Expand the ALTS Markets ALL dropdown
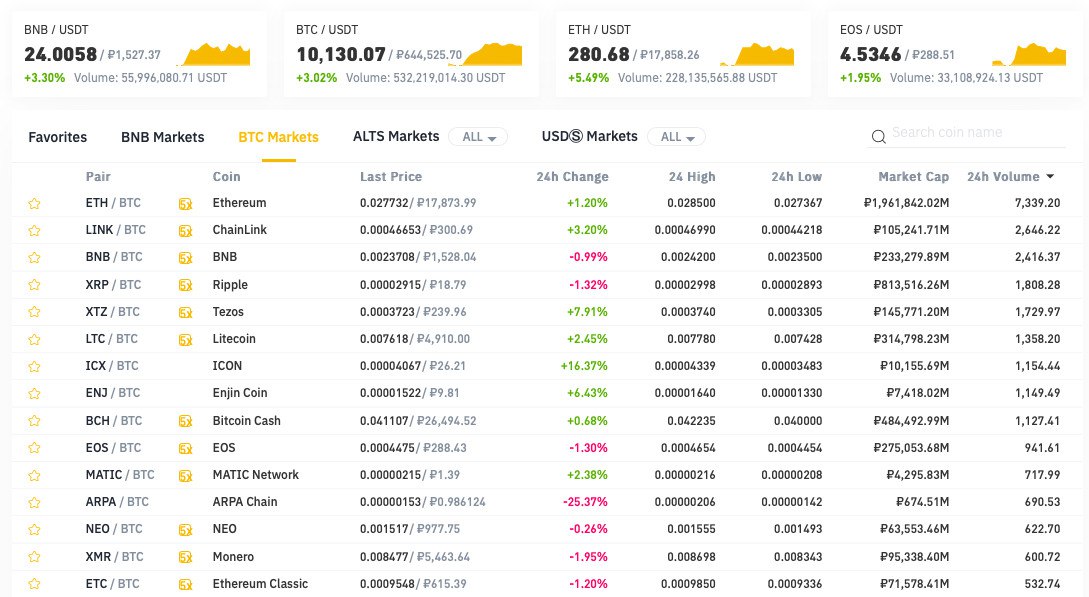 point(478,137)
